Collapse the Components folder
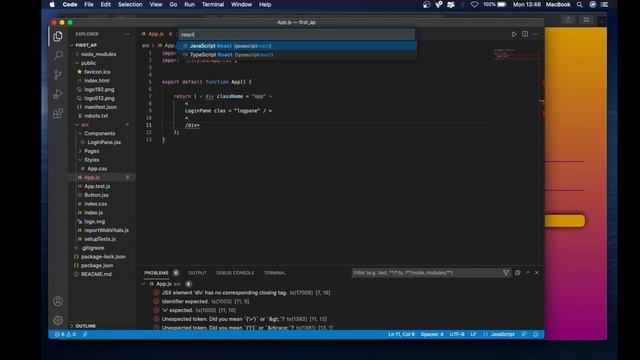The height and width of the screenshot is (360, 640). tap(99, 133)
